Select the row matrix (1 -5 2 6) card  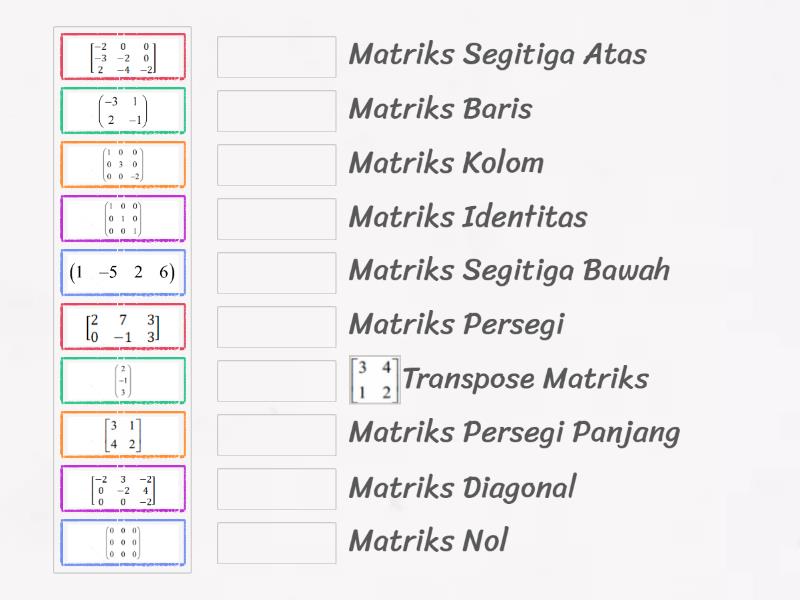[123, 273]
